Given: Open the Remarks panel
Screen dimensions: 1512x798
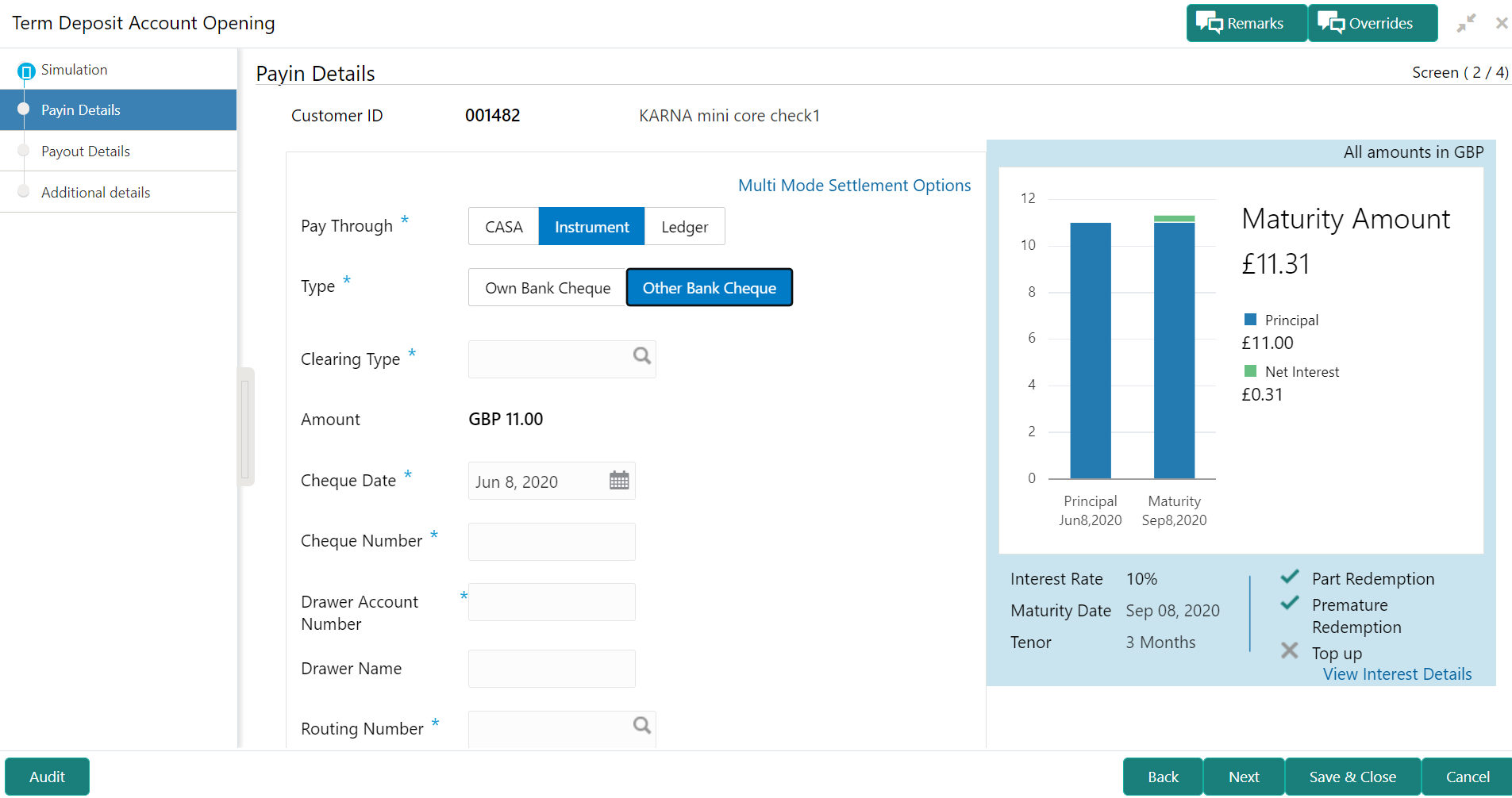Looking at the screenshot, I should click(1246, 23).
